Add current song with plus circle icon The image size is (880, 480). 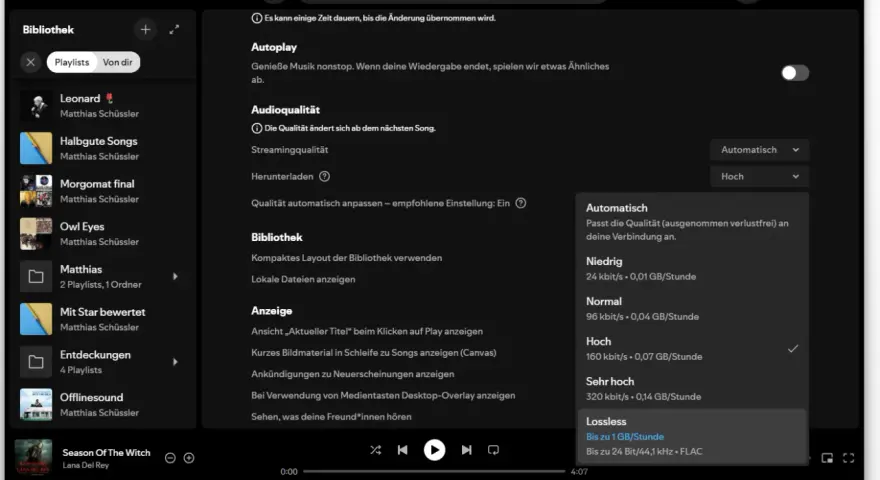(x=189, y=458)
